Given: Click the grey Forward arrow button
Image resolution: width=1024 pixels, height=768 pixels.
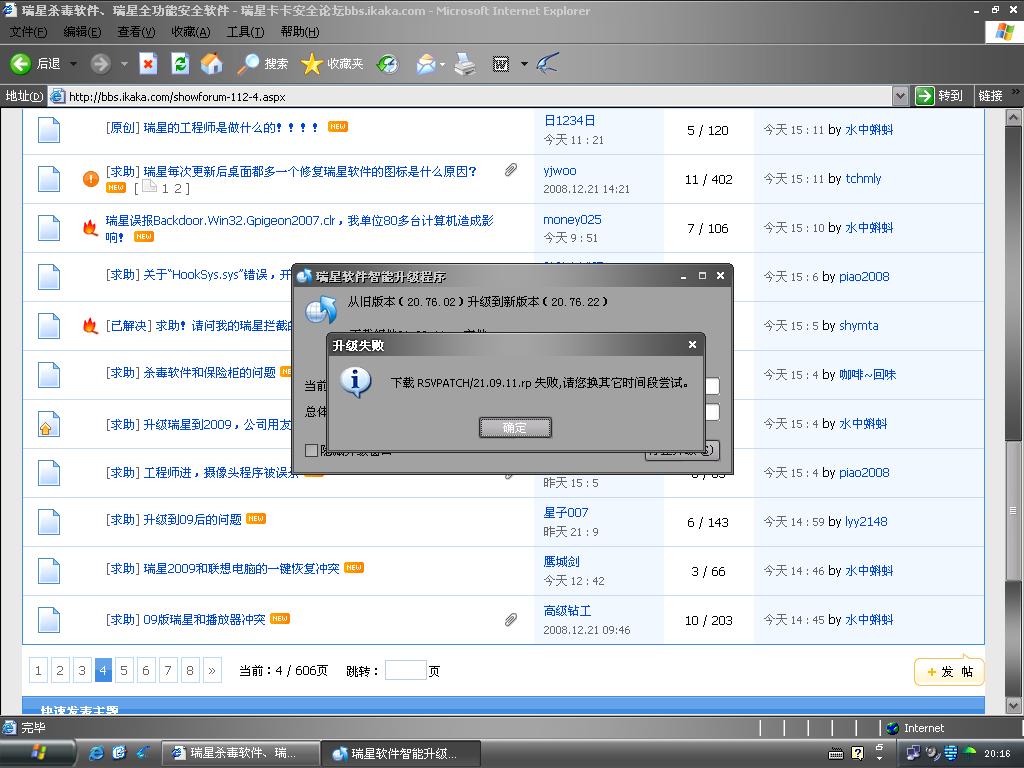Looking at the screenshot, I should tap(101, 63).
